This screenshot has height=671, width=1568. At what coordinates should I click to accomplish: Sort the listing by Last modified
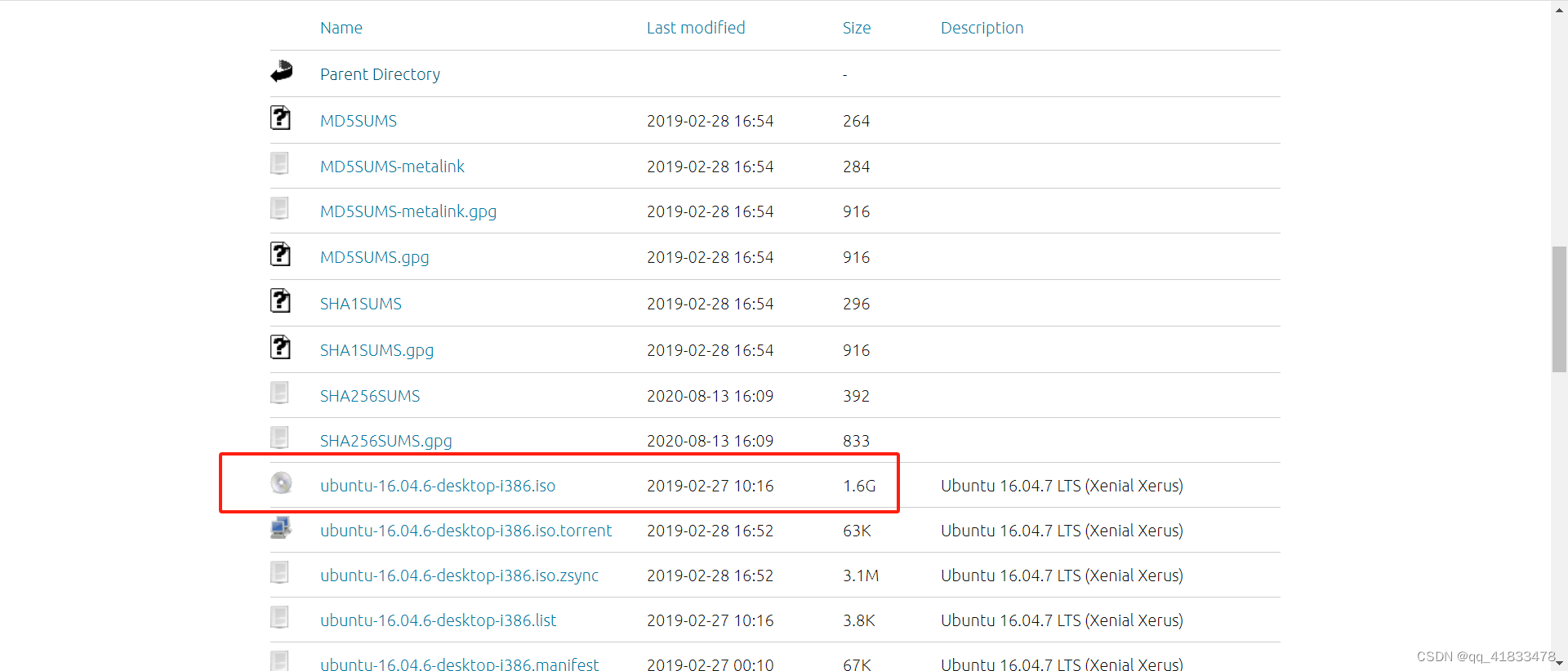[x=696, y=28]
